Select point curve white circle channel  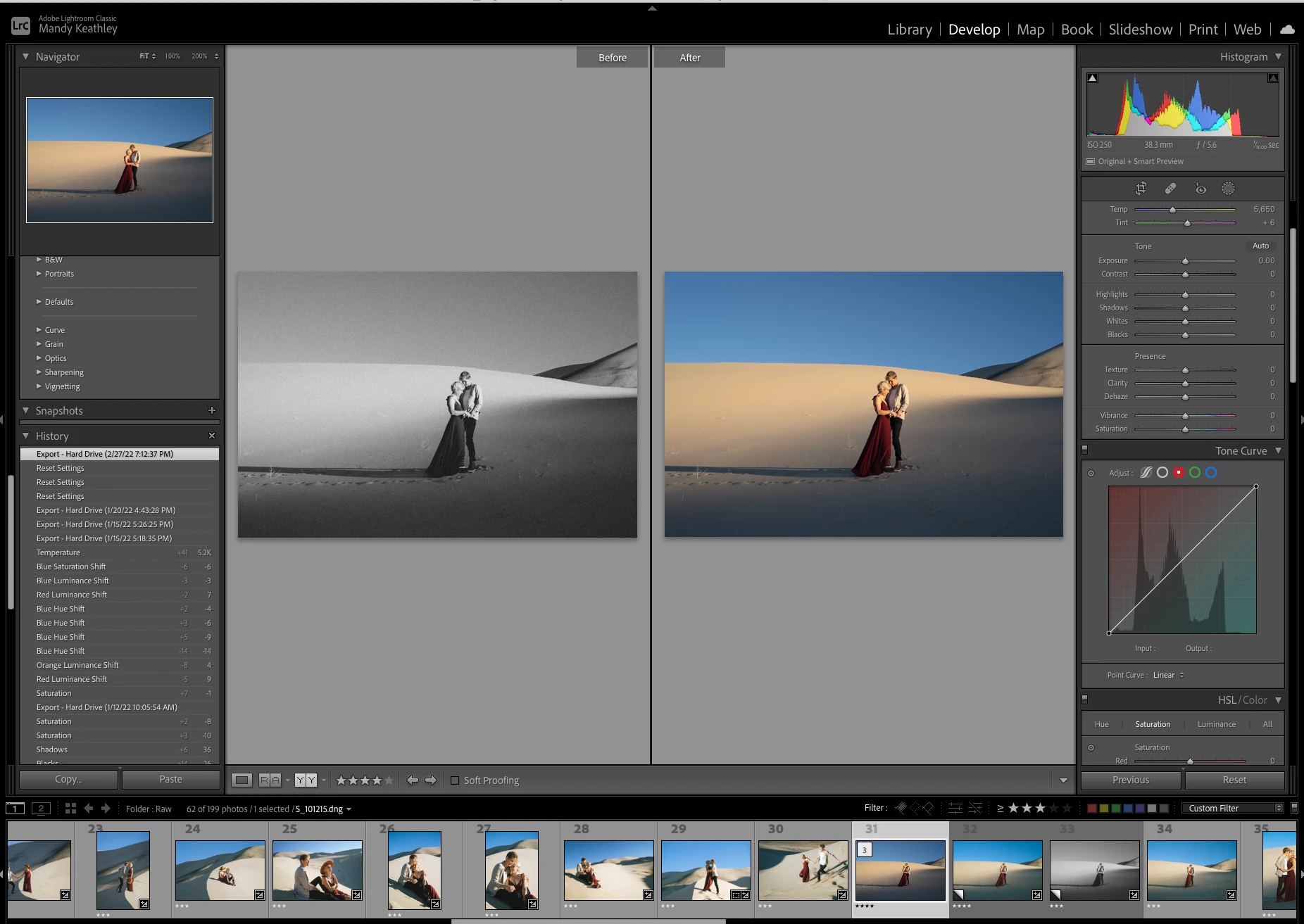coord(1162,472)
